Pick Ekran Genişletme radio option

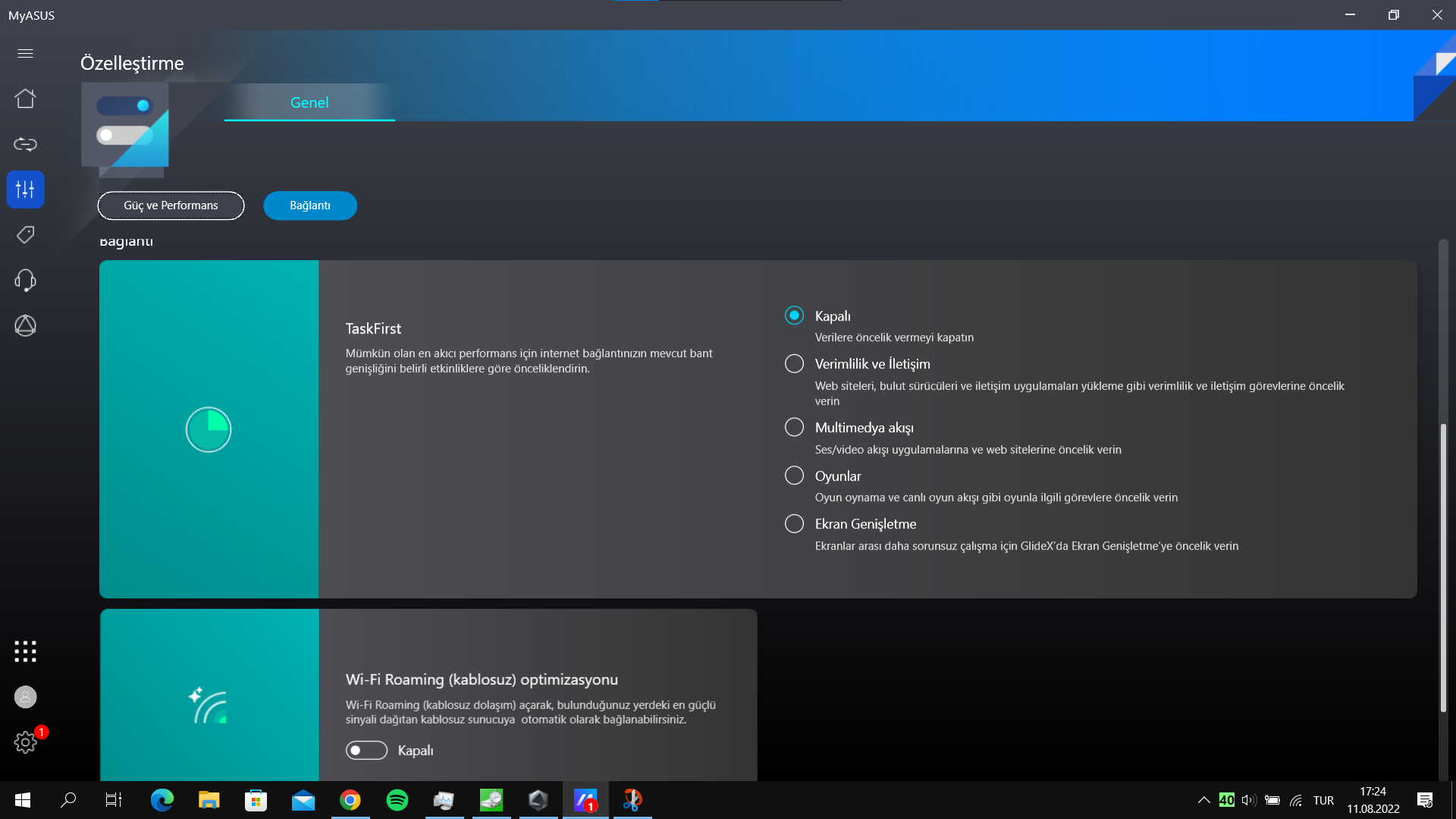794,524
